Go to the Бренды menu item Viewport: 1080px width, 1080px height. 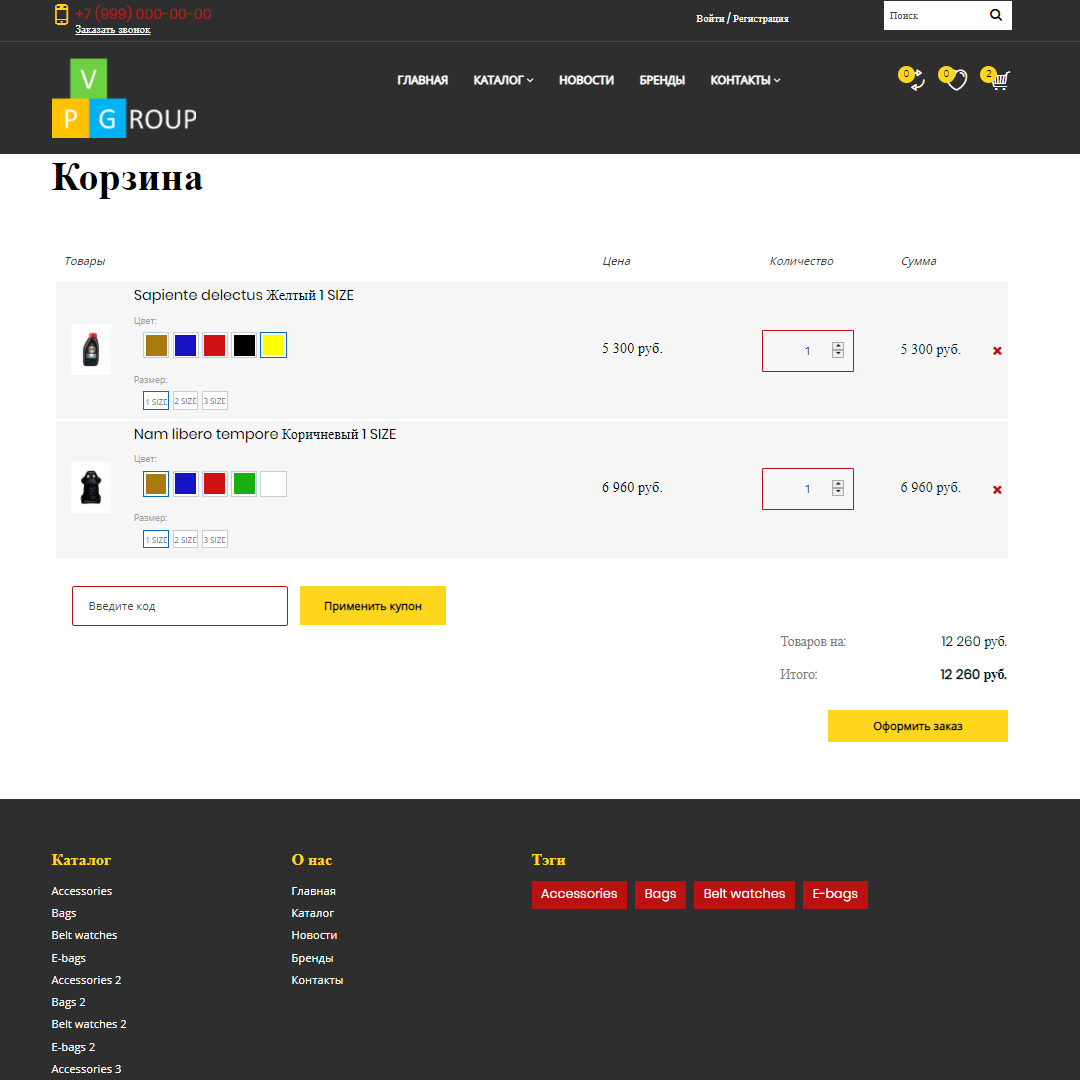(x=662, y=80)
